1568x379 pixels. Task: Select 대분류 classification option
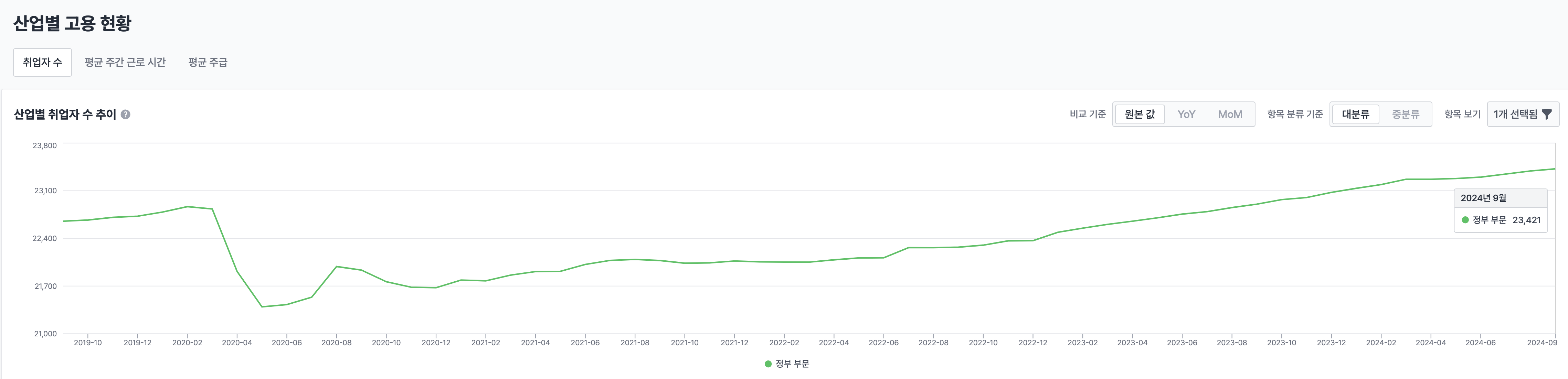tap(1355, 115)
